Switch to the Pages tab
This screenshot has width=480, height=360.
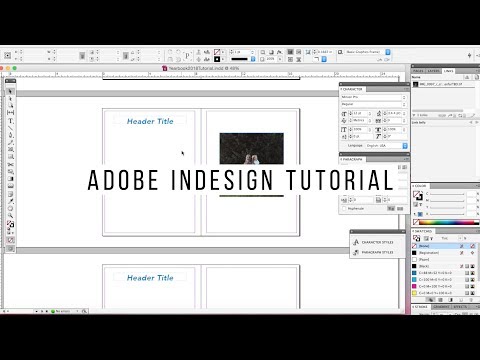[x=418, y=71]
